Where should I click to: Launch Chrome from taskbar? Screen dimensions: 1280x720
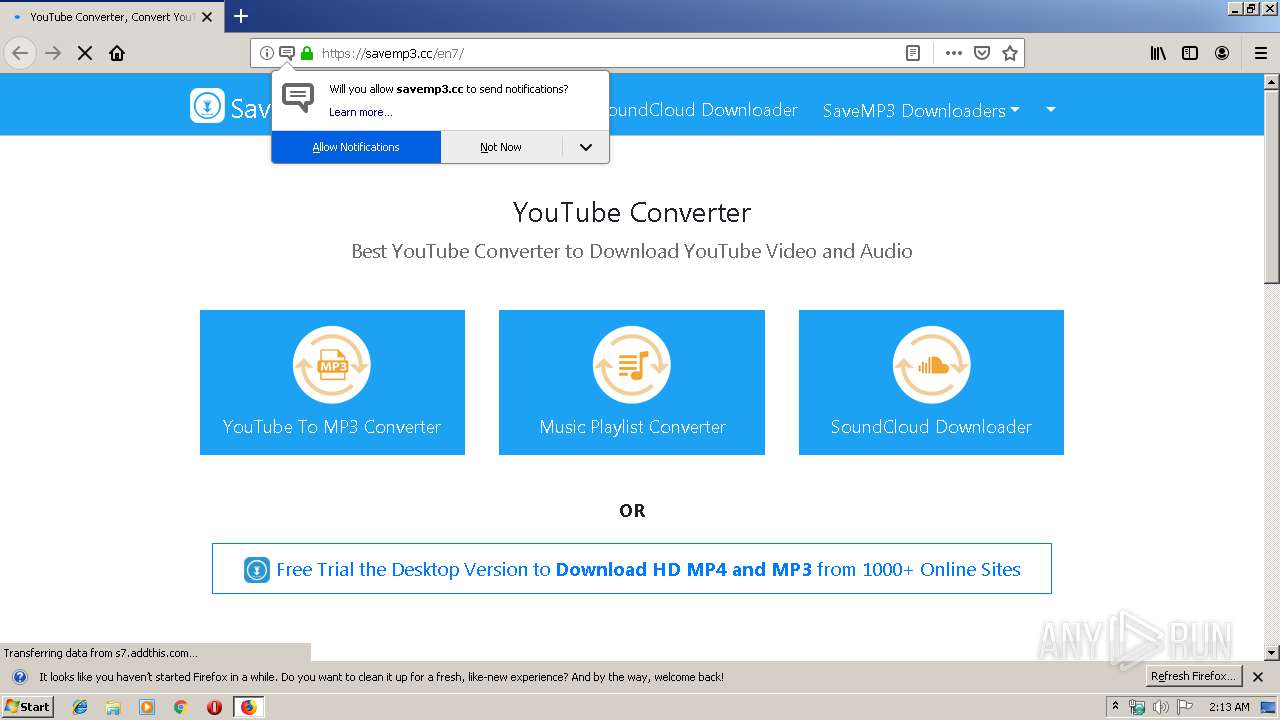[180, 707]
